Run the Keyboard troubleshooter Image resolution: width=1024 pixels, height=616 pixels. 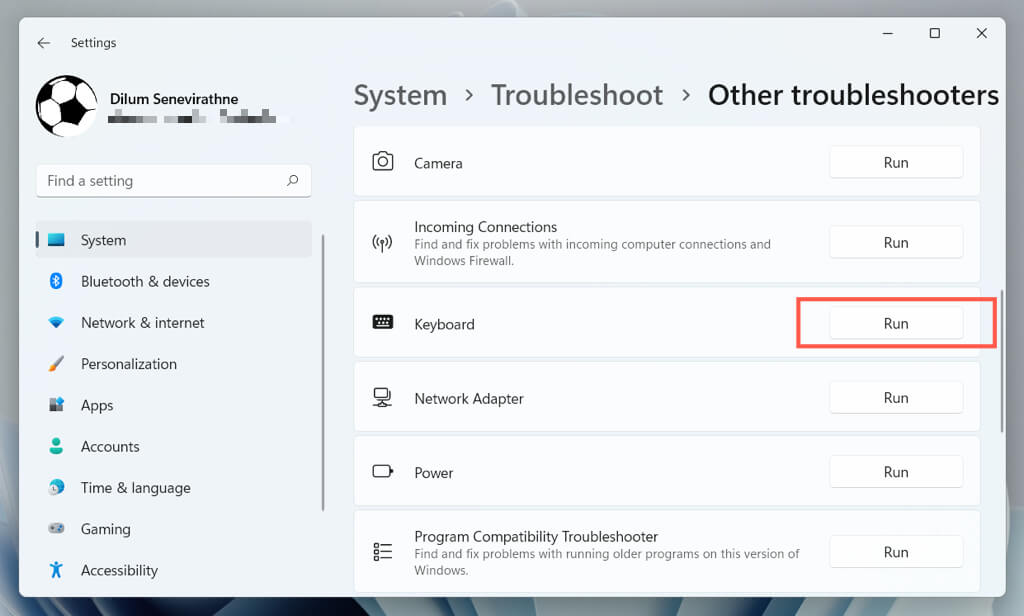coord(896,324)
